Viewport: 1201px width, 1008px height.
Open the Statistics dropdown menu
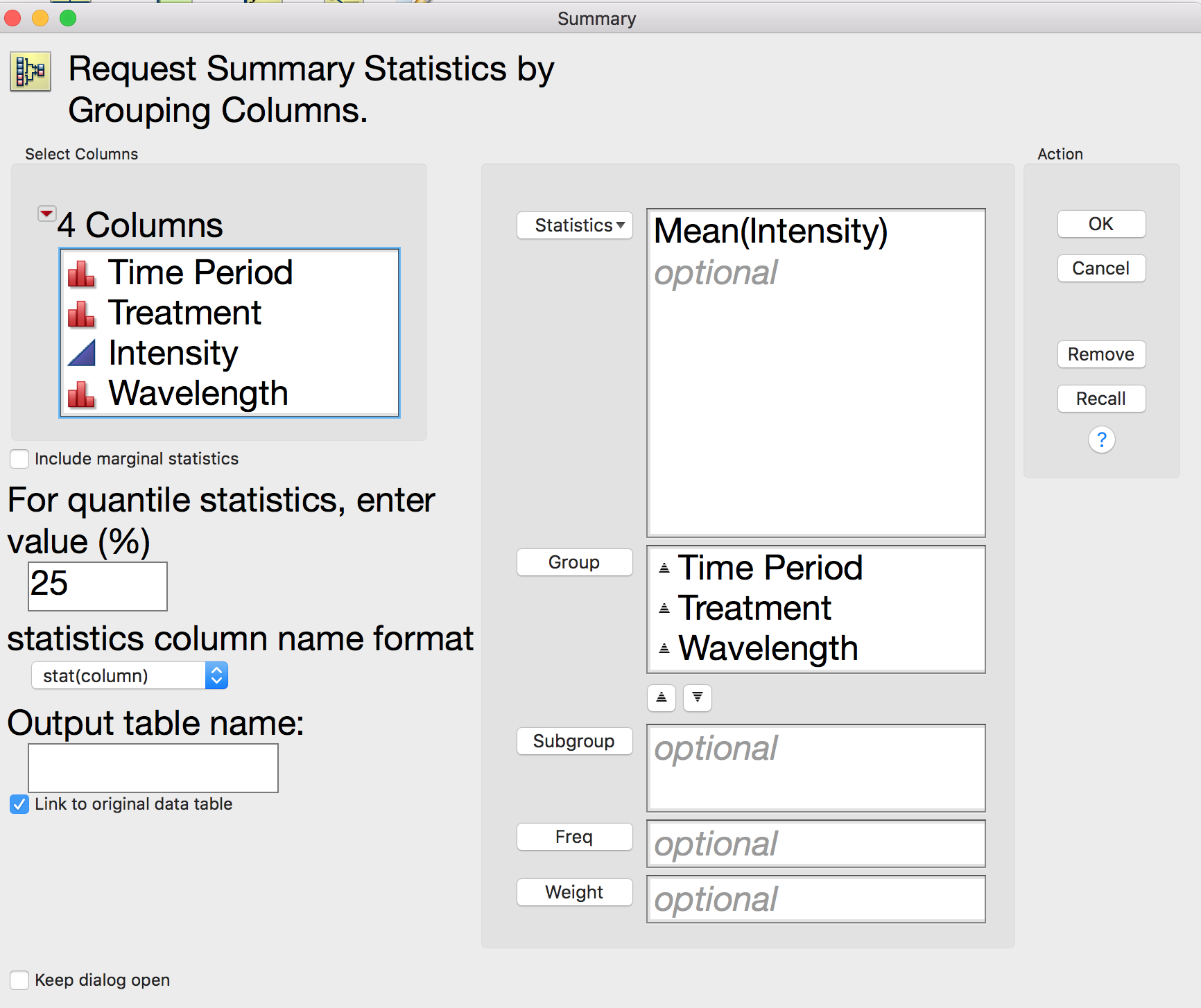(x=575, y=225)
